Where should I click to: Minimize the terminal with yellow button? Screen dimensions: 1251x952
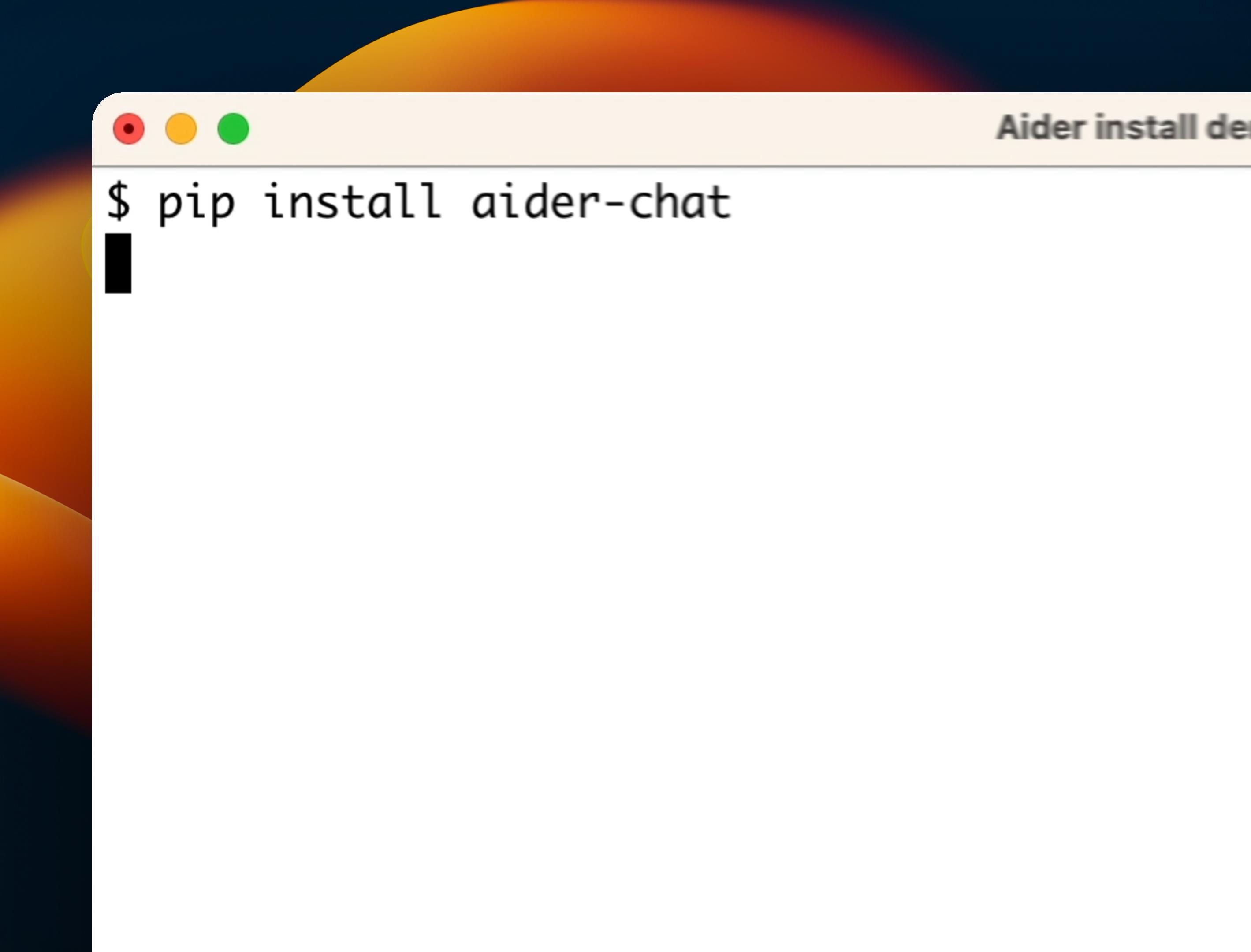[181, 129]
